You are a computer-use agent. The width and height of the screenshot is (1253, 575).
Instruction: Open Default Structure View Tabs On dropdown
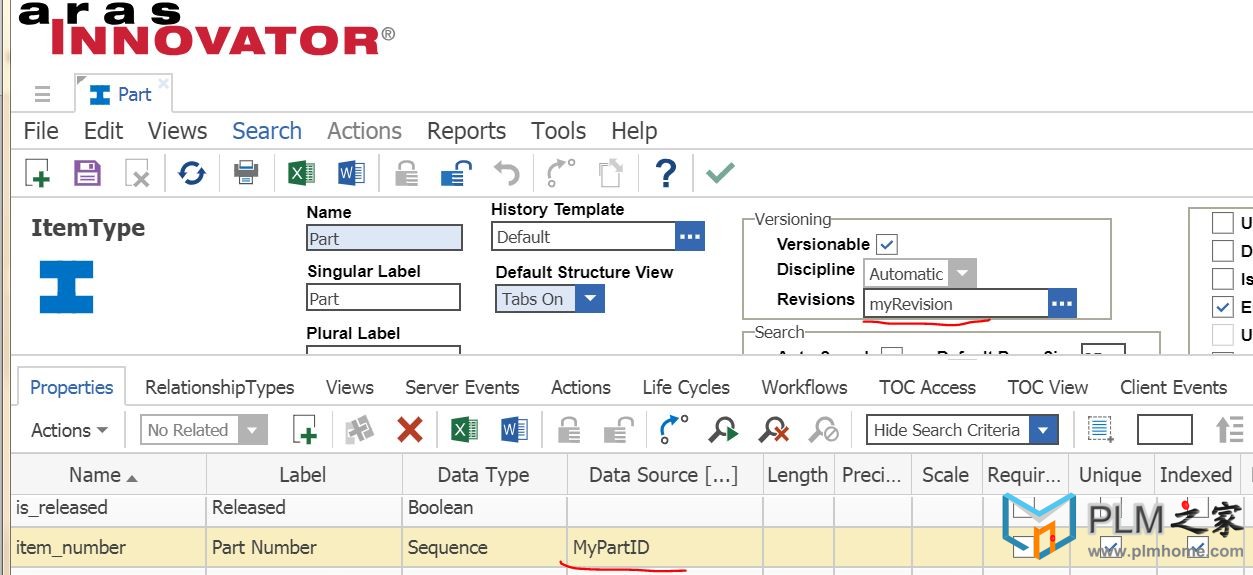(x=590, y=298)
